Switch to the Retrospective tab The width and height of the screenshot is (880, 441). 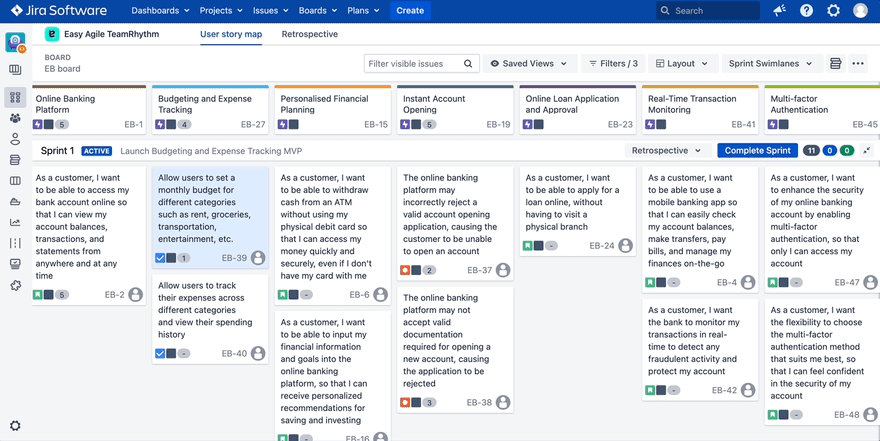click(x=310, y=34)
